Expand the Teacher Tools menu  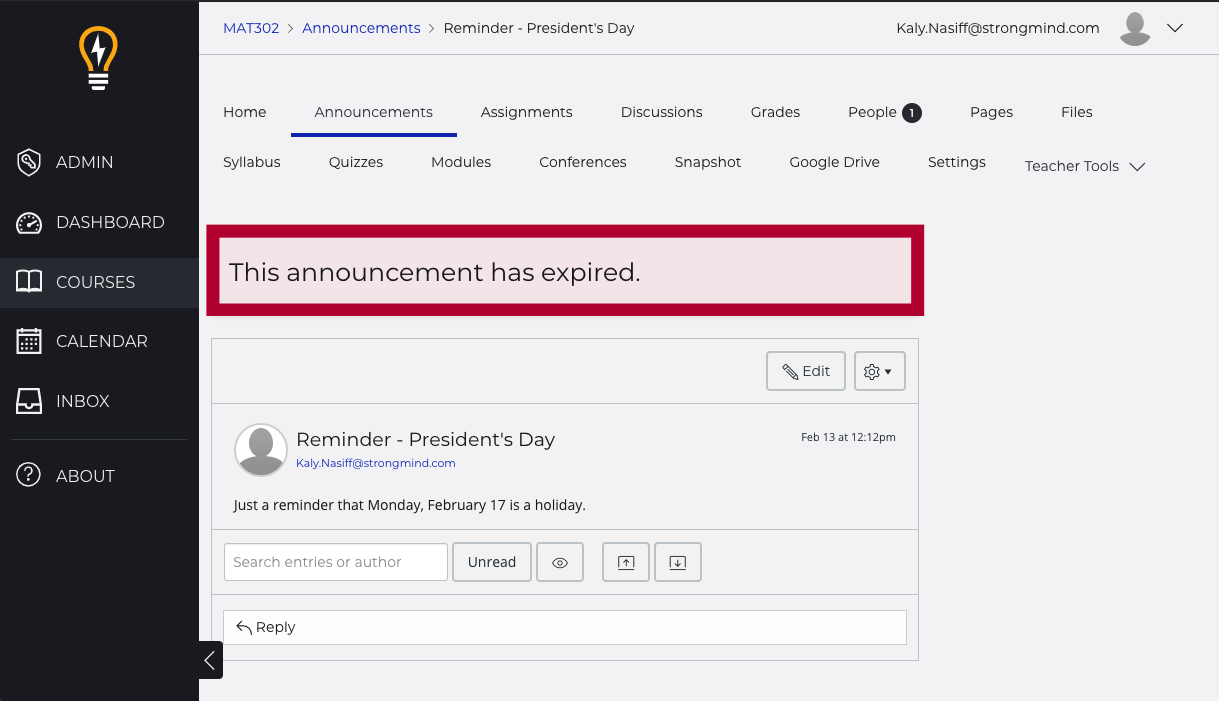pyautogui.click(x=1084, y=166)
